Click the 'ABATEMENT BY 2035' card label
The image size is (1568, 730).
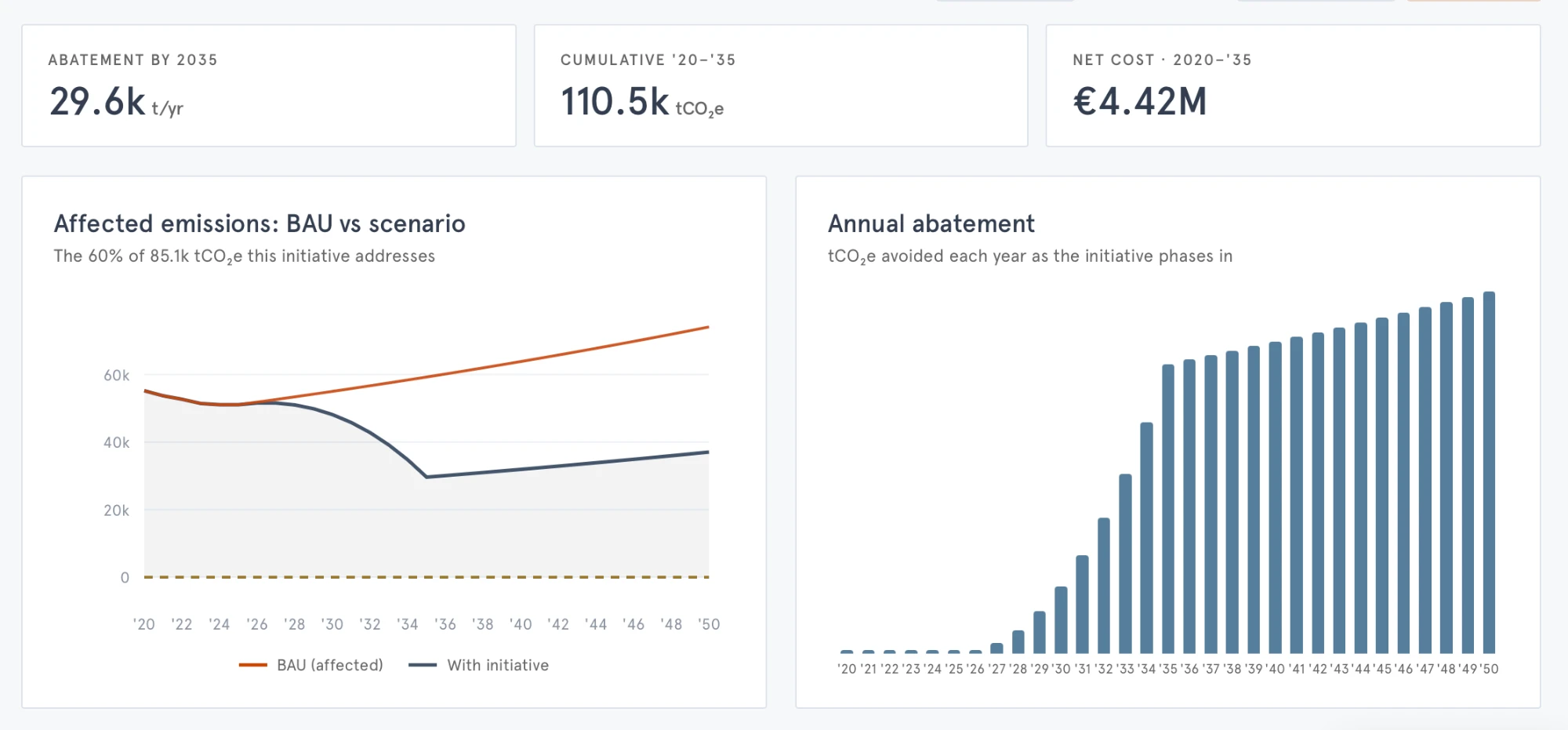pyautogui.click(x=132, y=60)
